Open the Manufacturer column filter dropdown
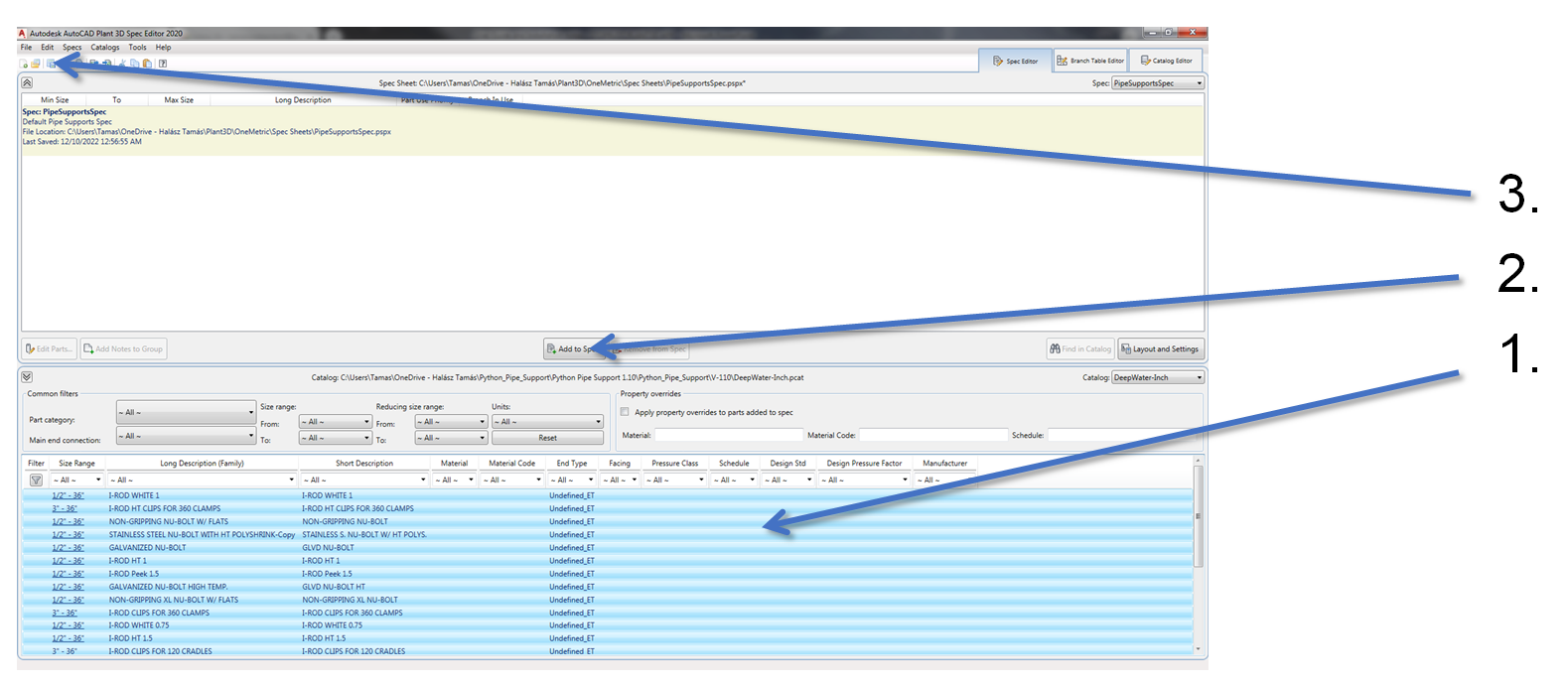The width and height of the screenshot is (1568, 686). coord(945,480)
